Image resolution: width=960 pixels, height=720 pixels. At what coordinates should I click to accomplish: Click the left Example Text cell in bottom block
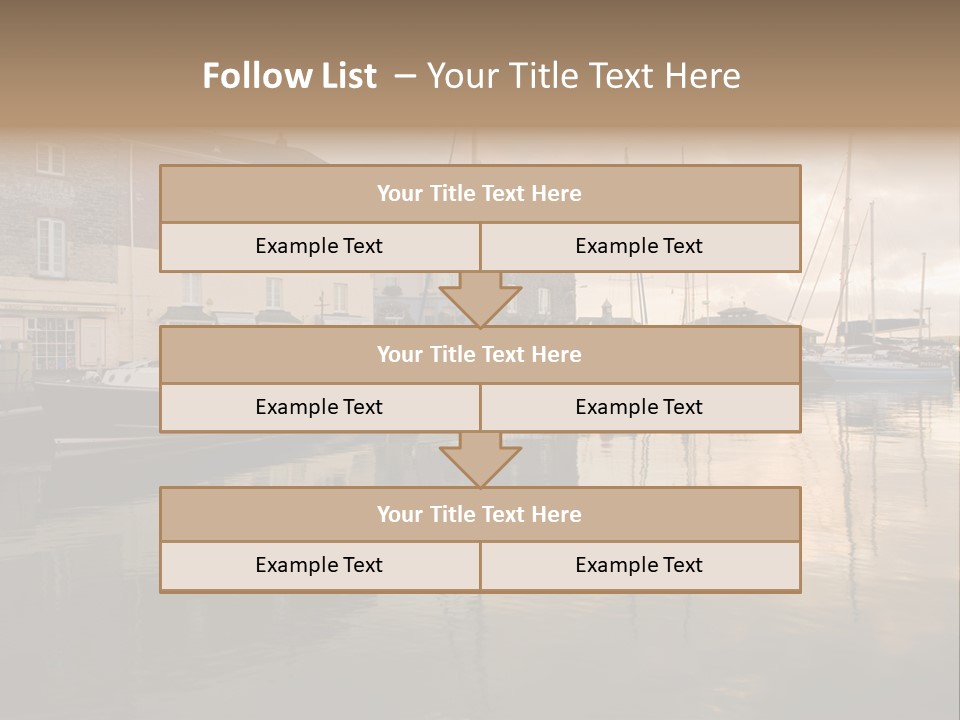pyautogui.click(x=319, y=565)
